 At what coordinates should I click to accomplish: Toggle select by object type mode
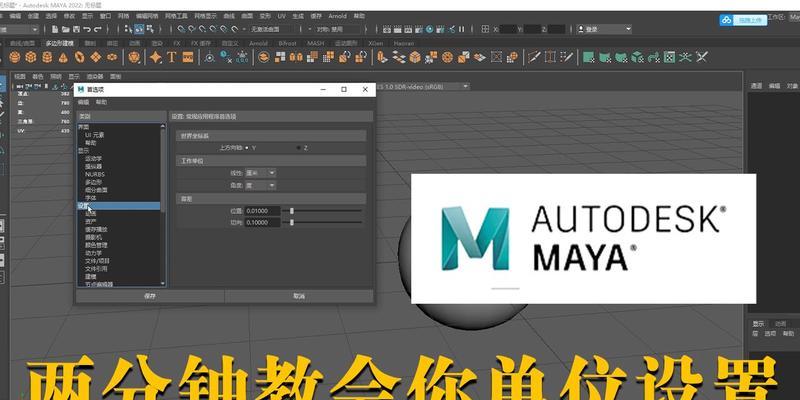(138, 30)
